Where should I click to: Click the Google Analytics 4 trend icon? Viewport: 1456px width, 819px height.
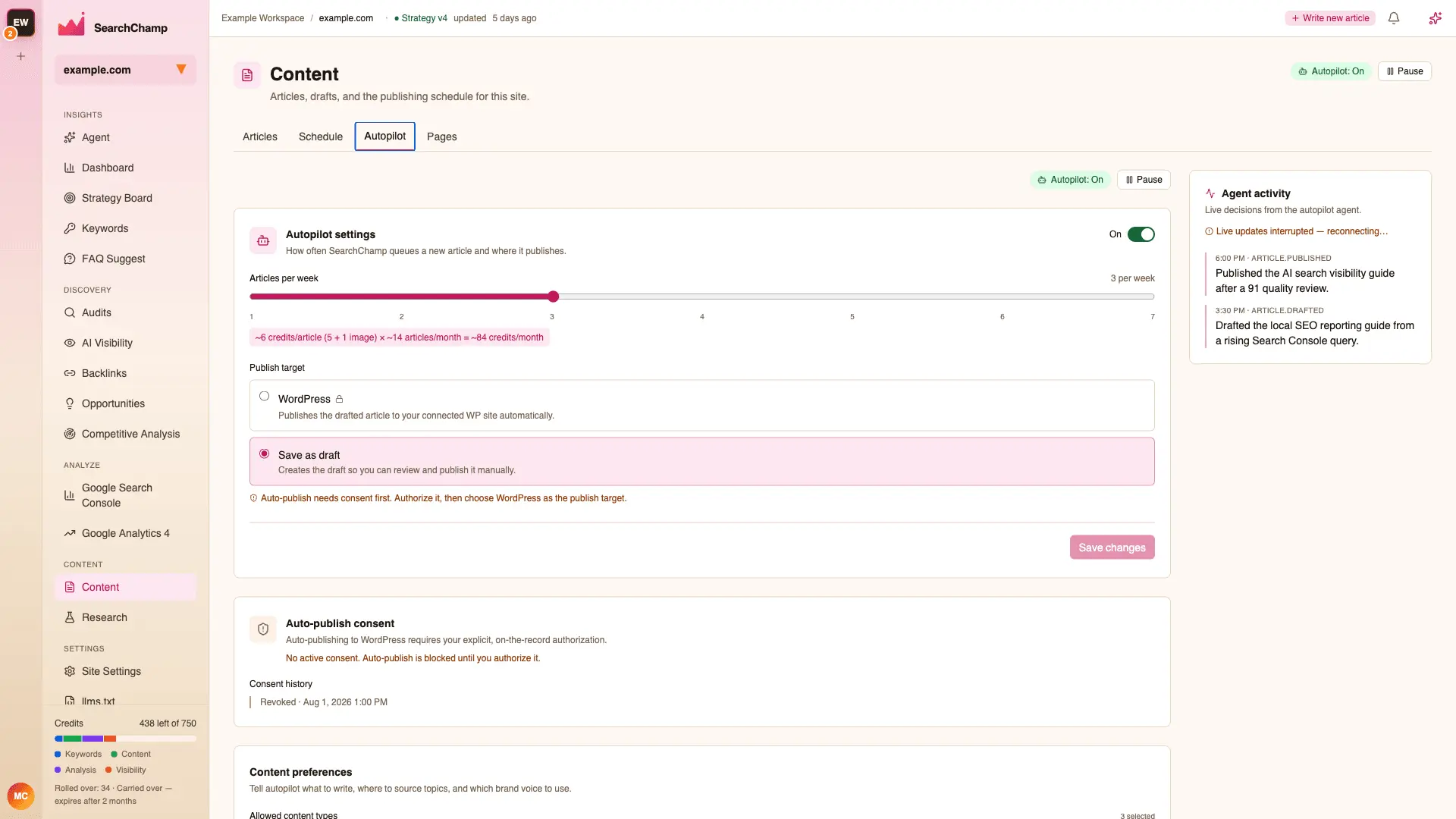coord(70,533)
